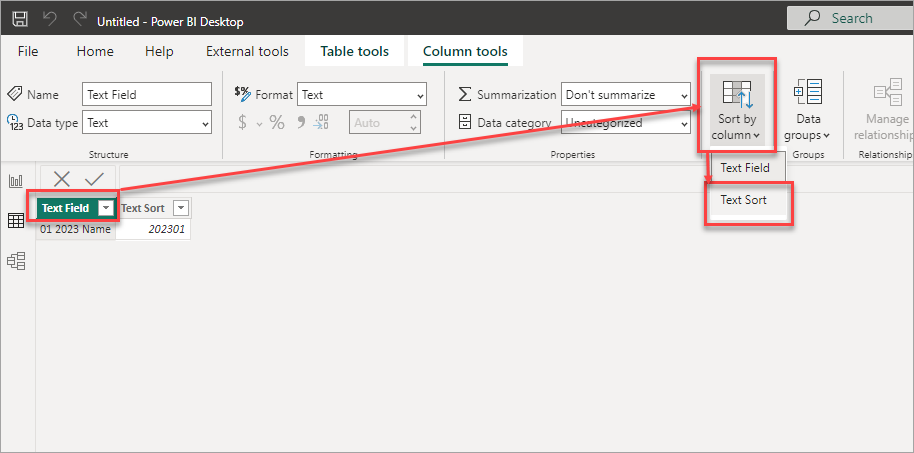Open the Data type dropdown
The width and height of the screenshot is (914, 453).
point(147,123)
